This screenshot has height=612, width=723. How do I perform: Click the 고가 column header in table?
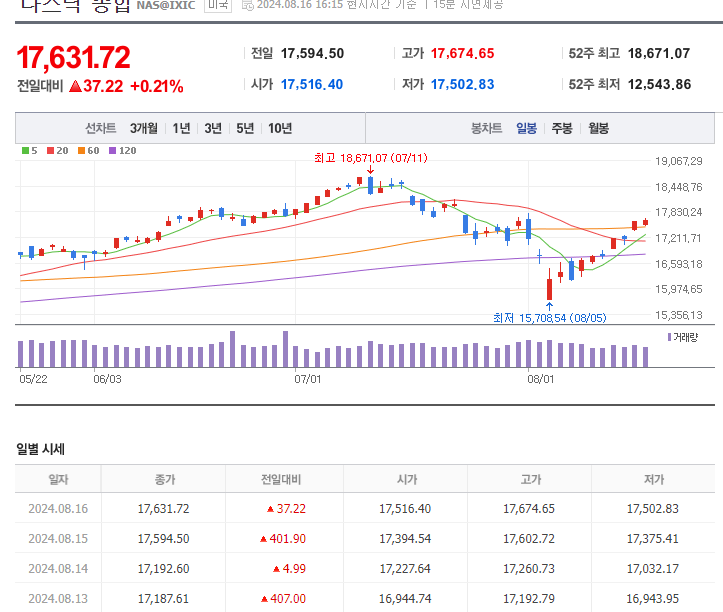click(531, 480)
